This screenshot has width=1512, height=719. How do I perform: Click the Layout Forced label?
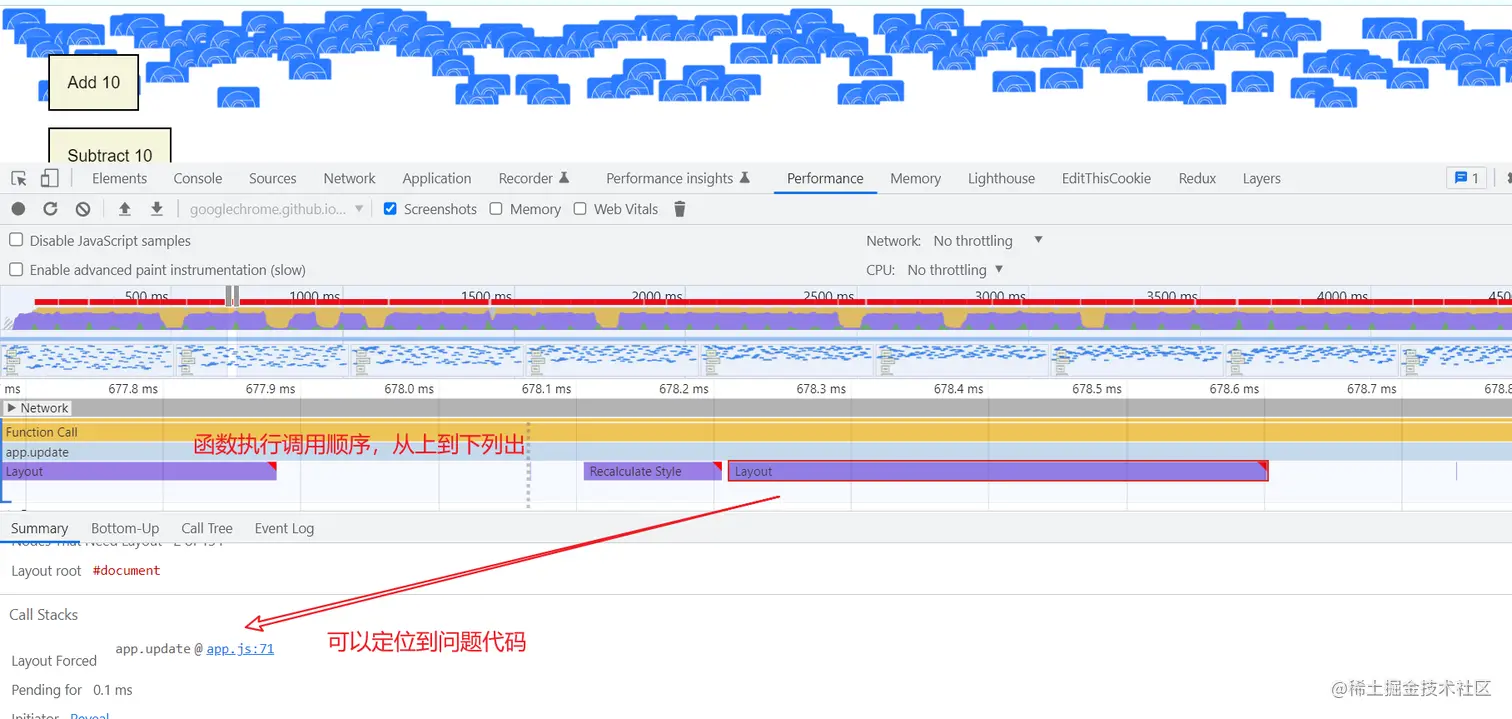[54, 661]
